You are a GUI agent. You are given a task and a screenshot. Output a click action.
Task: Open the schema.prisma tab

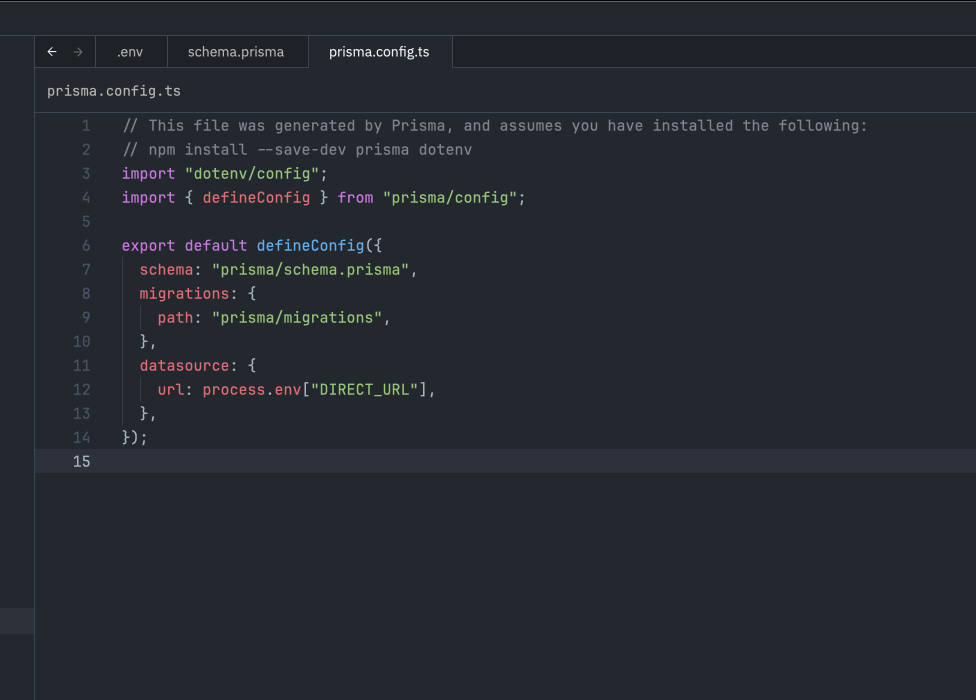coord(237,51)
